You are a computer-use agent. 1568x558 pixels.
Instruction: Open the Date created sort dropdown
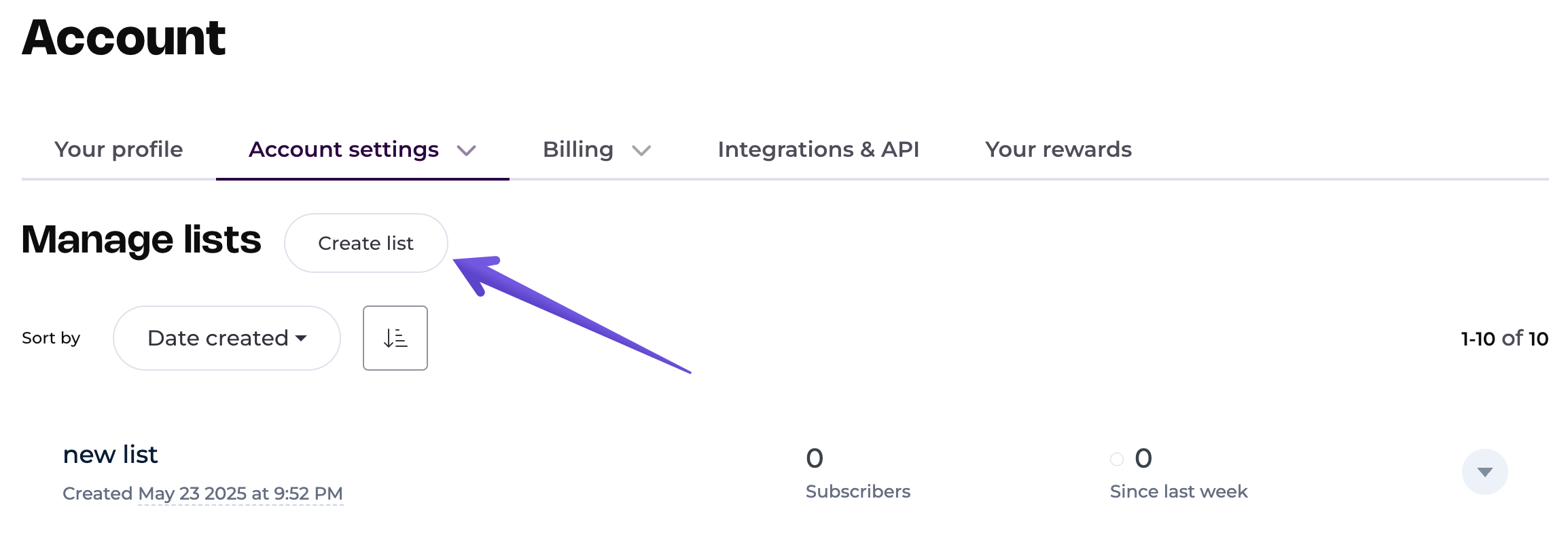[x=227, y=338]
